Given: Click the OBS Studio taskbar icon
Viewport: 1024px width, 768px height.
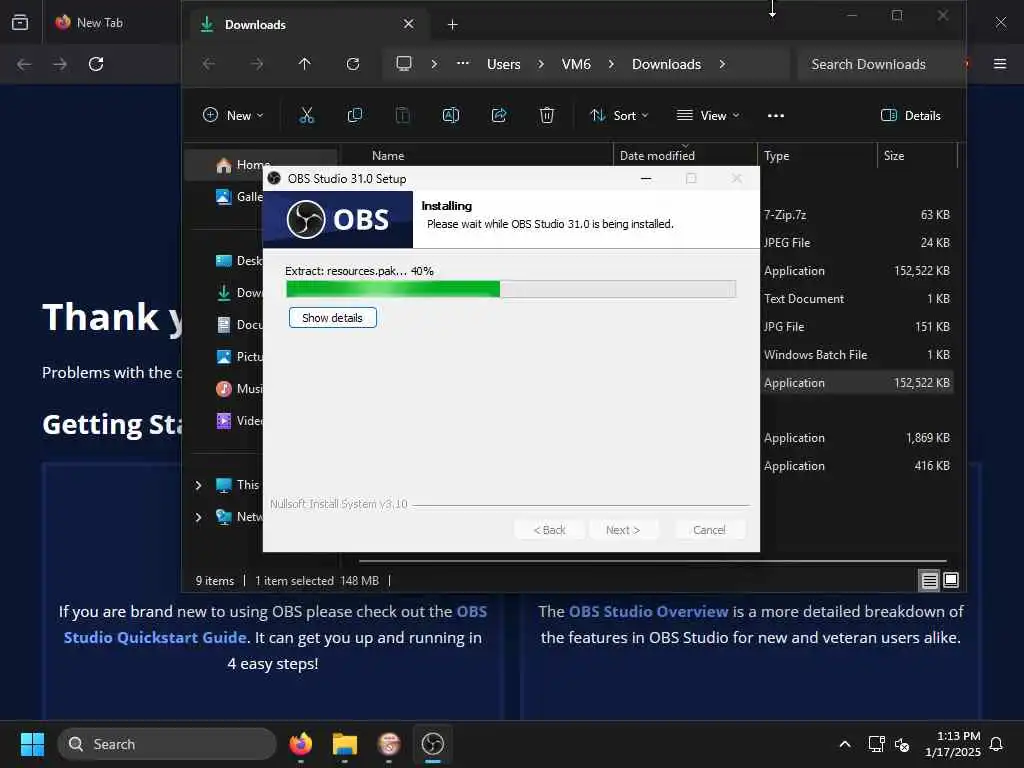Looking at the screenshot, I should point(432,744).
